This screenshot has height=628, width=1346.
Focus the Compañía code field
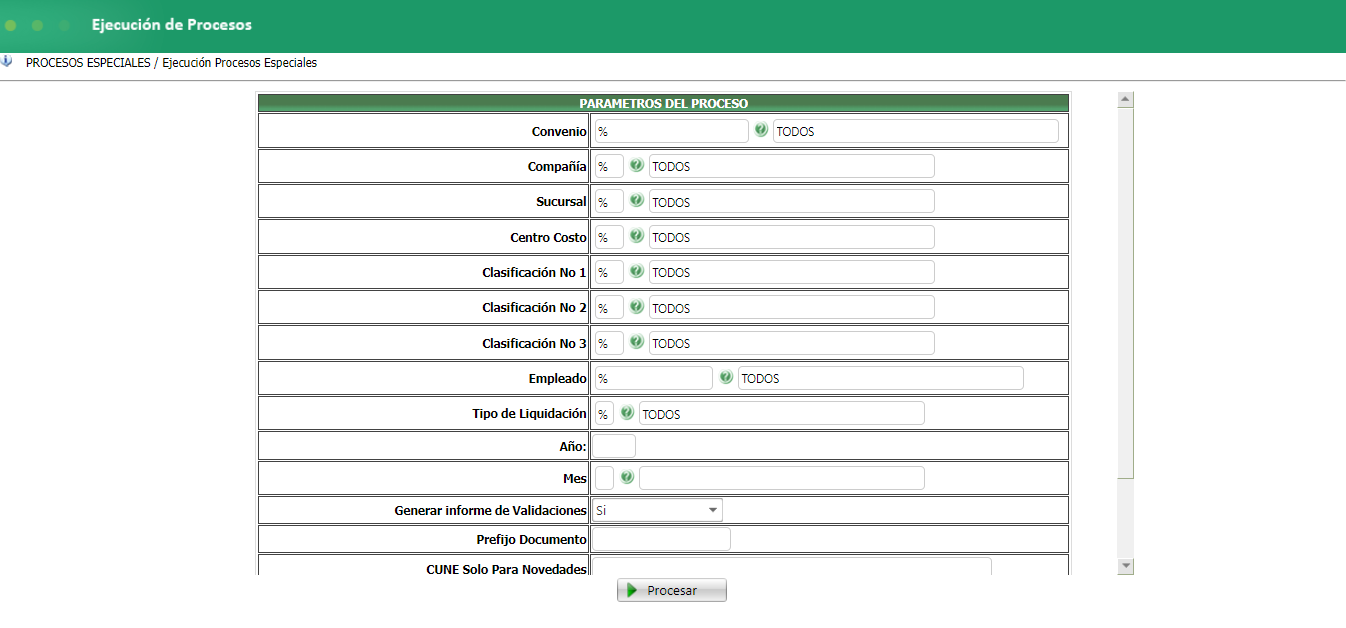point(609,166)
